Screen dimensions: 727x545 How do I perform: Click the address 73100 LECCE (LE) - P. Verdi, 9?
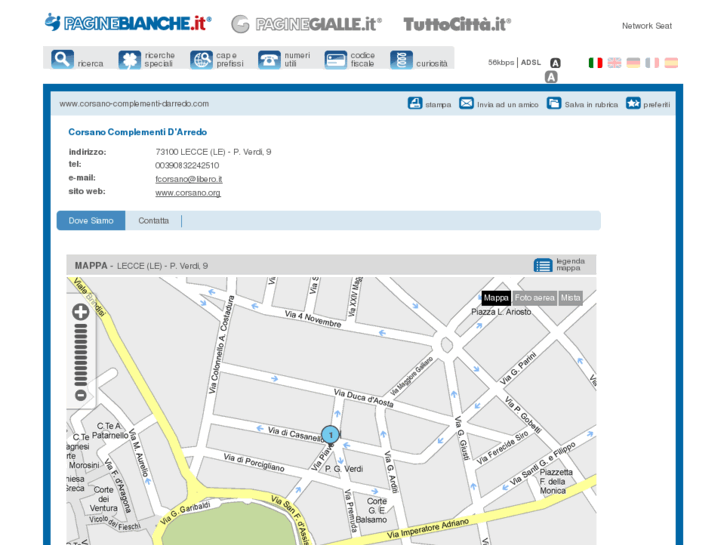click(213, 152)
